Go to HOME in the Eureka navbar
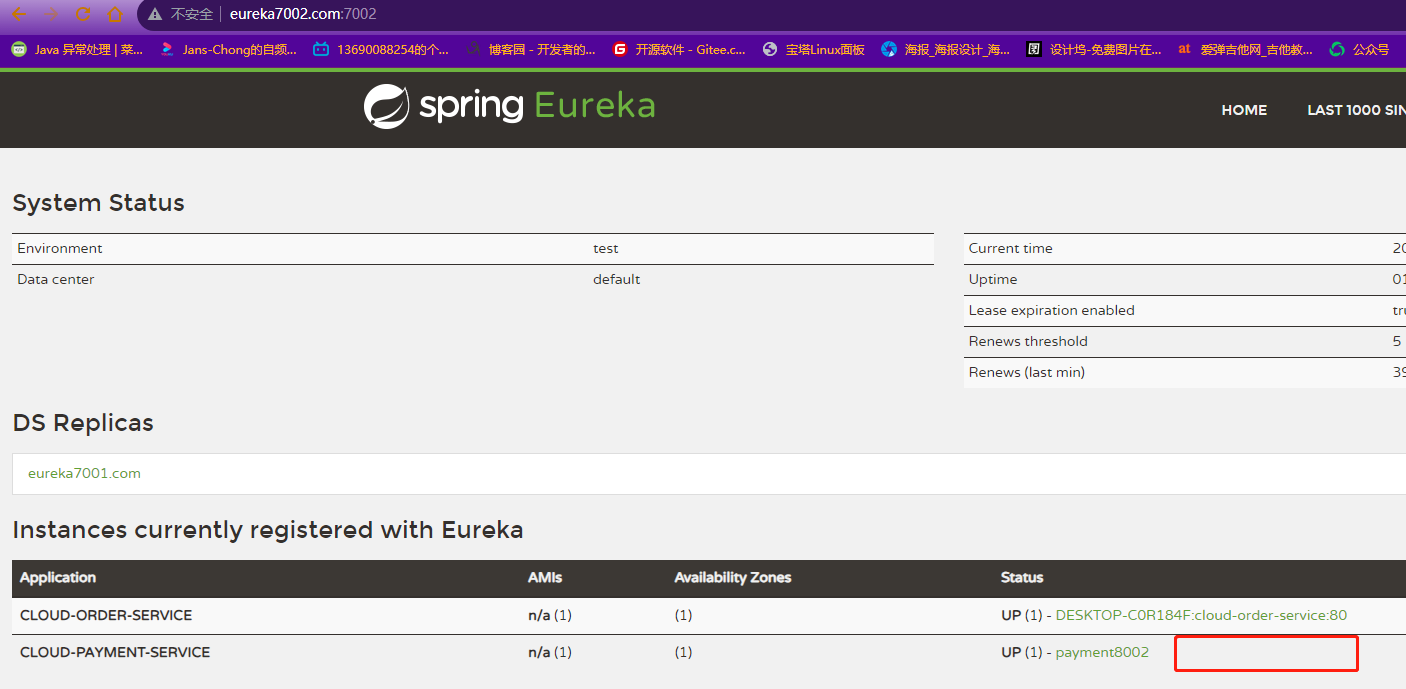Image resolution: width=1406 pixels, height=689 pixels. click(x=1244, y=110)
